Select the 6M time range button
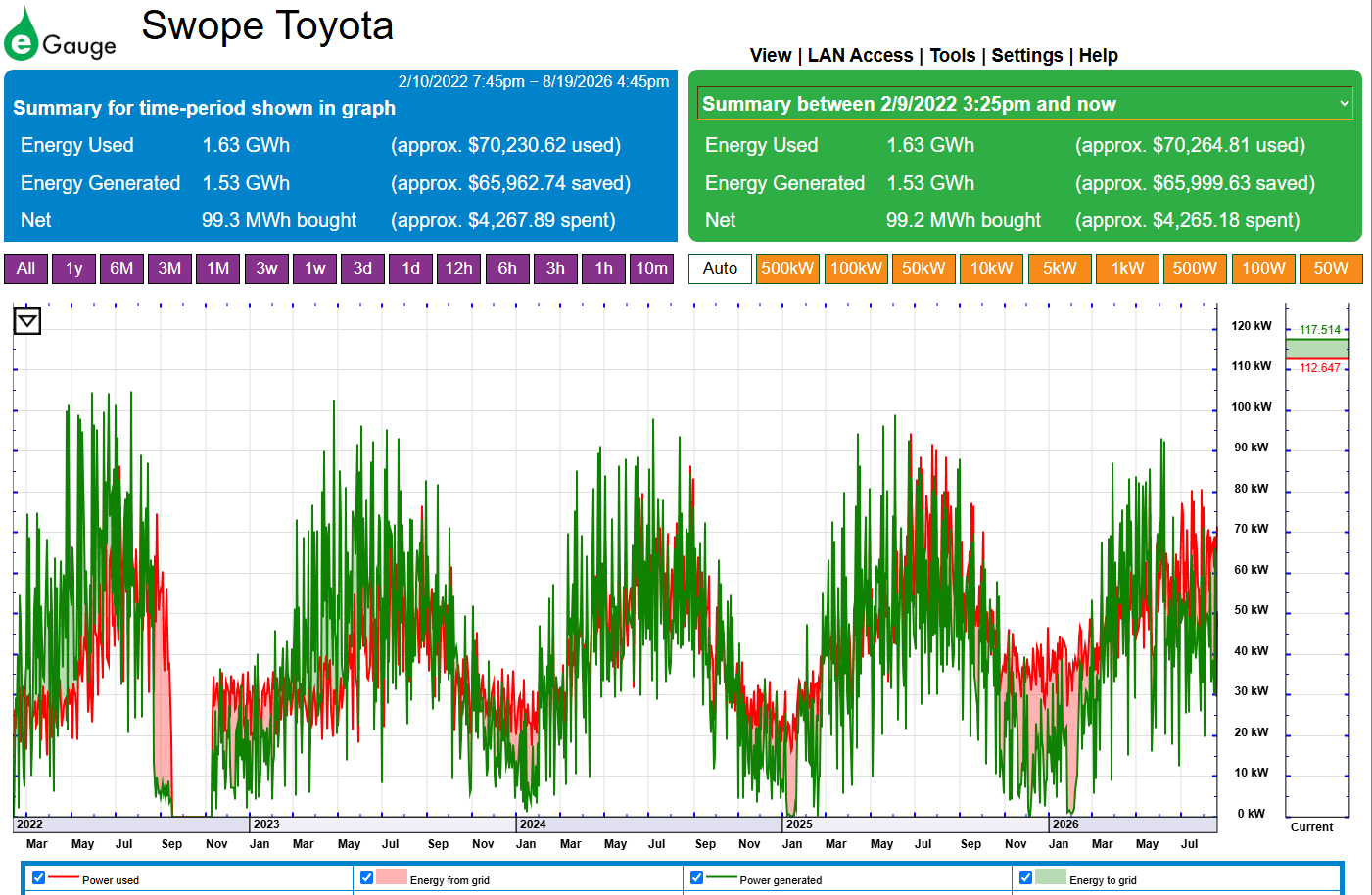Image resolution: width=1372 pixels, height=895 pixels. pos(121,268)
